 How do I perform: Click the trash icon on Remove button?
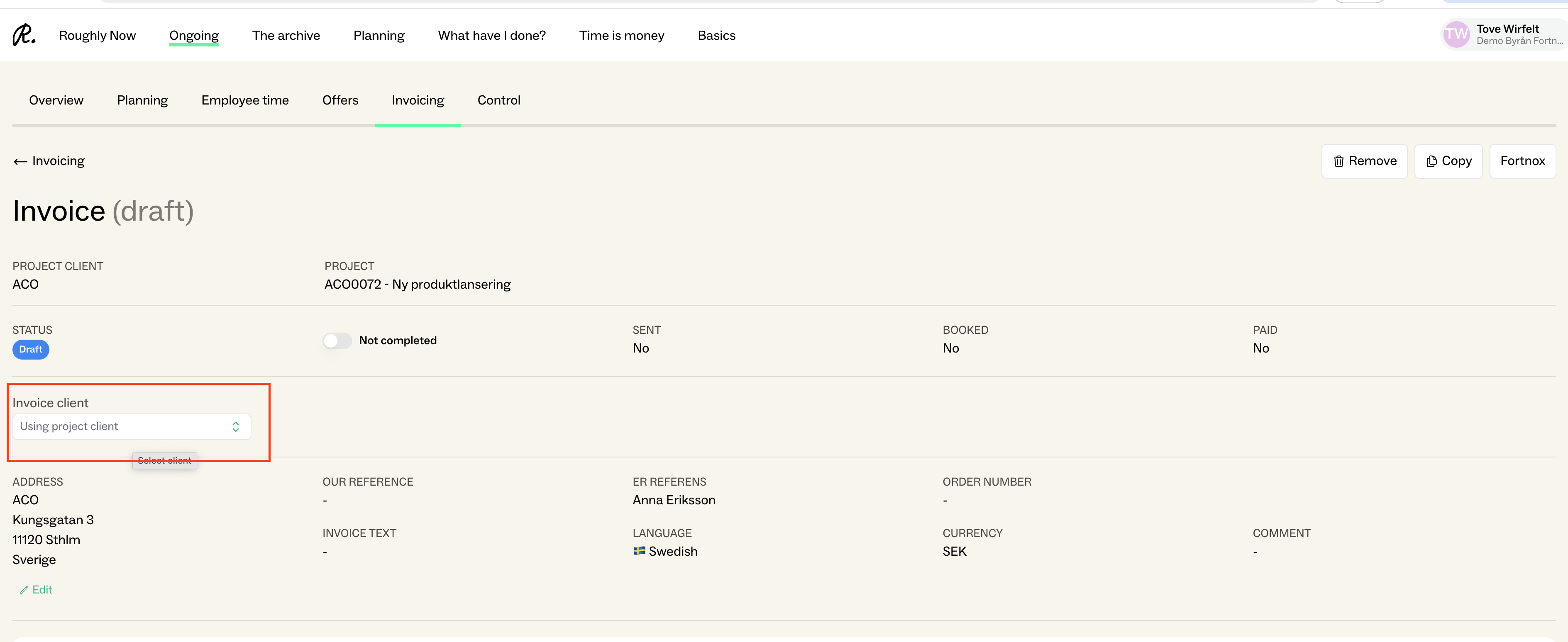point(1338,162)
